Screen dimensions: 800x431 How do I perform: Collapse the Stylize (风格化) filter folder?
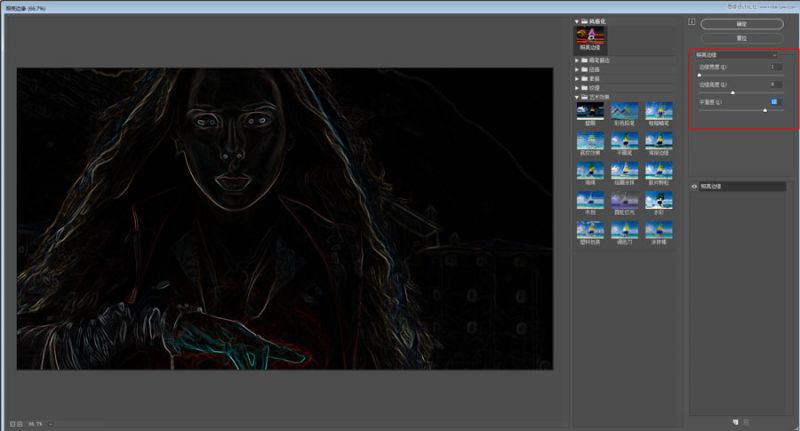coord(577,21)
